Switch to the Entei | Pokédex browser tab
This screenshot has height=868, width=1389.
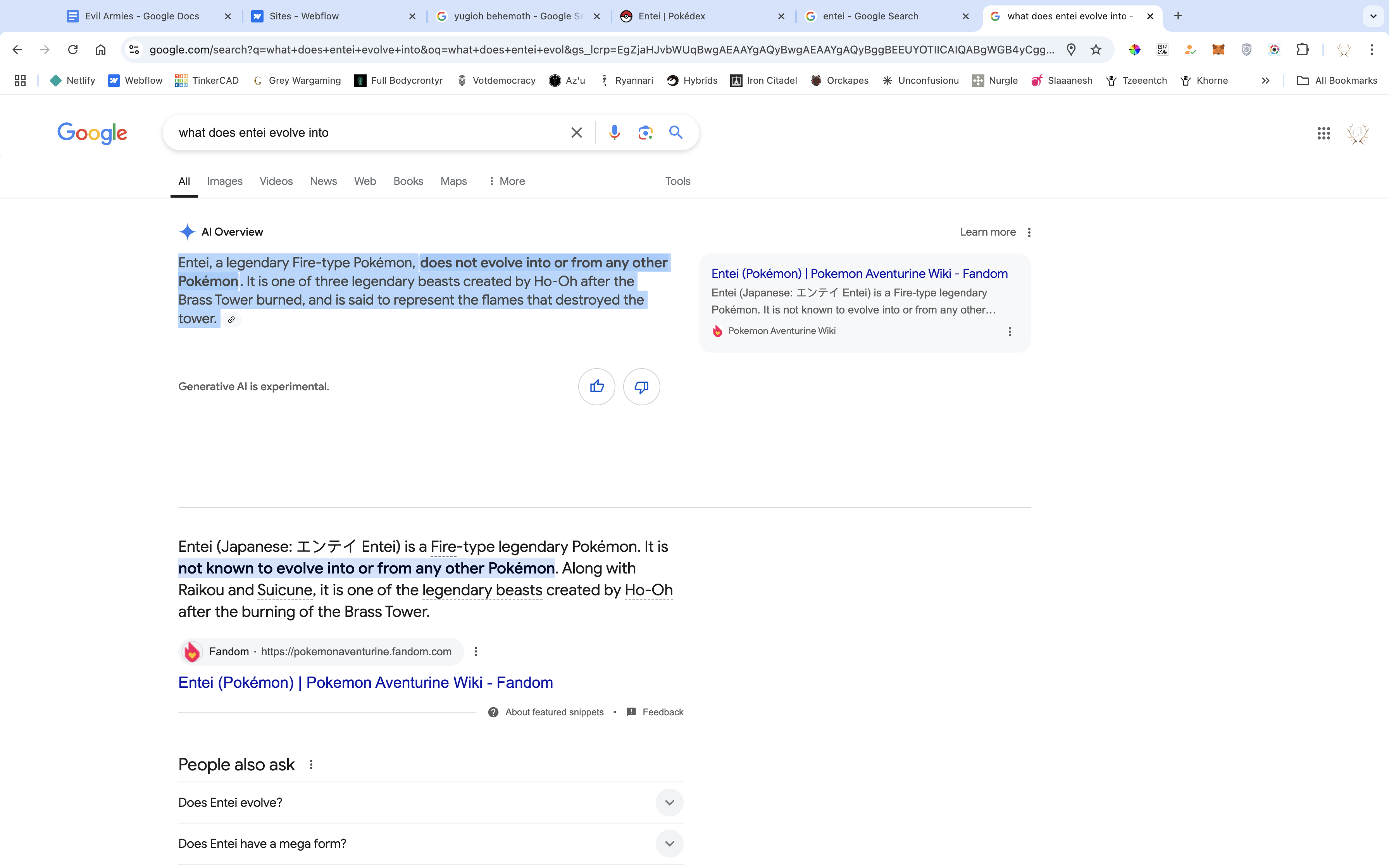[672, 16]
